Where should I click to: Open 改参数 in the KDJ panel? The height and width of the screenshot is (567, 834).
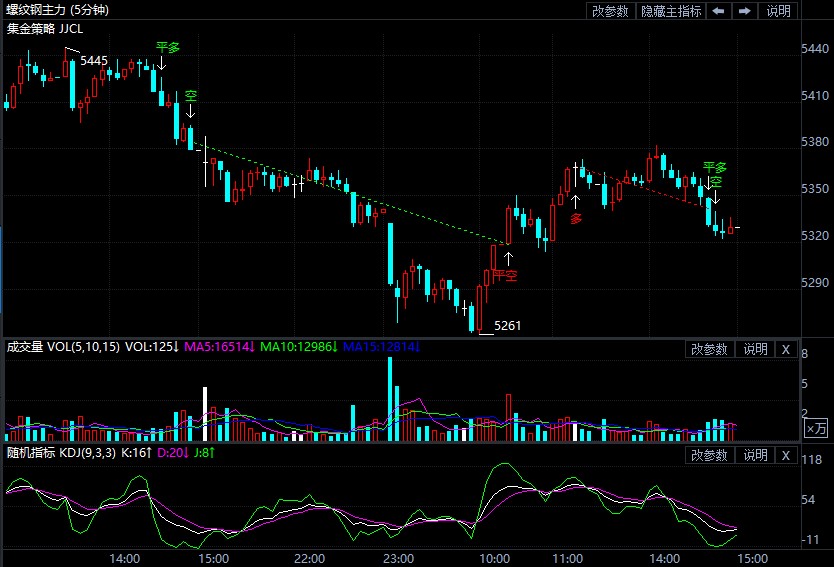pyautogui.click(x=709, y=455)
